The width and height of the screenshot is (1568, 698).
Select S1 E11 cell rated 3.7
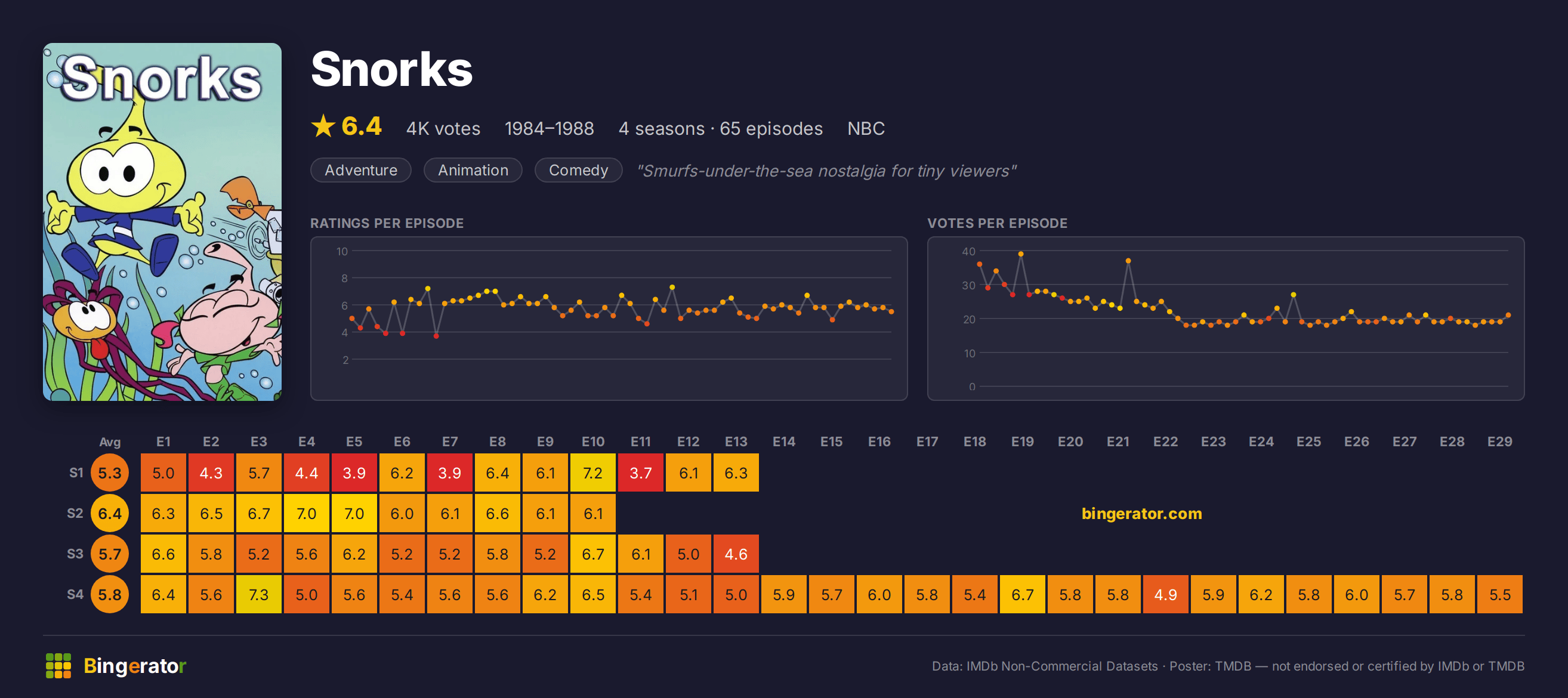(640, 473)
